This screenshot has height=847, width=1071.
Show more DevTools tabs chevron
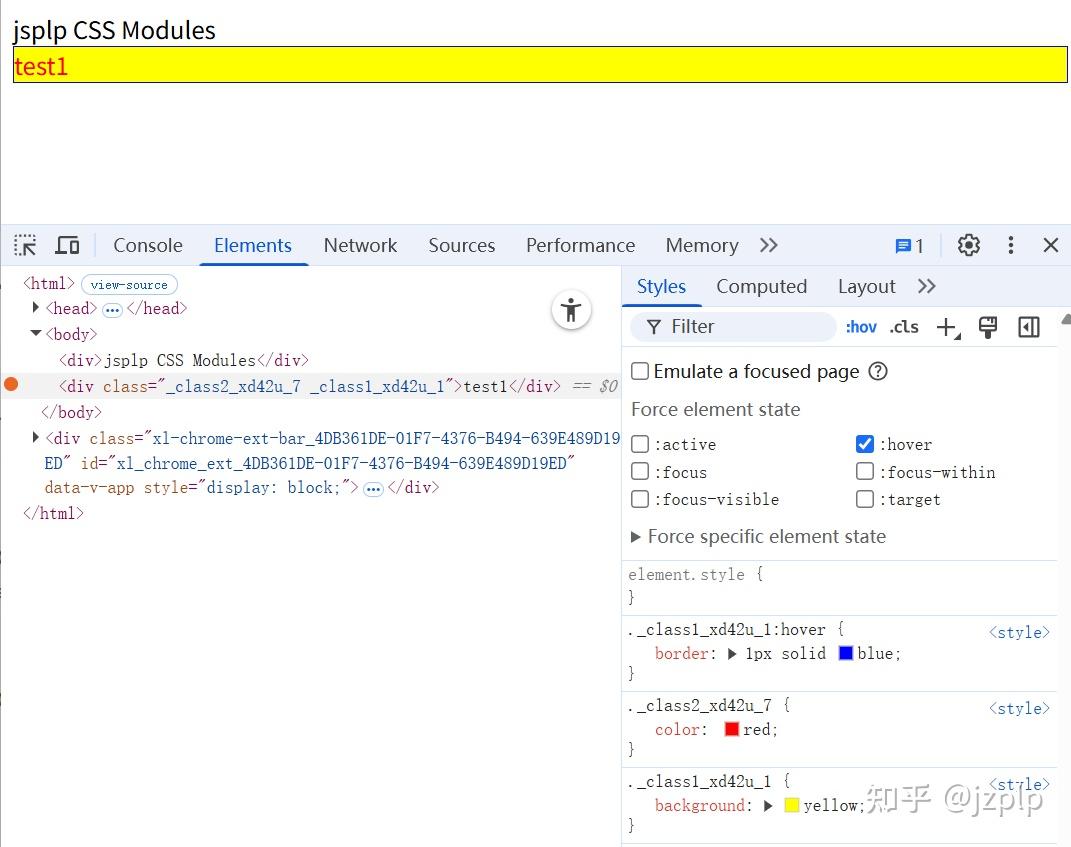[x=768, y=245]
